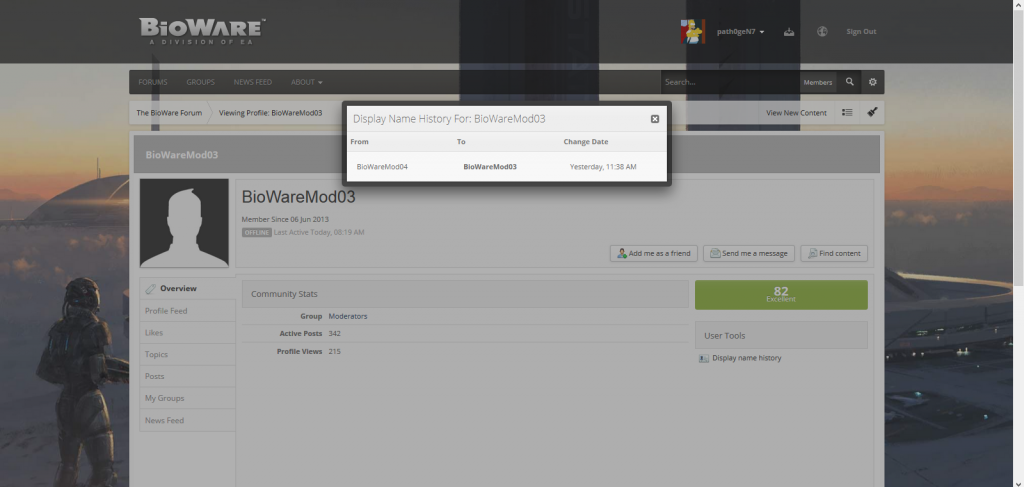Select the My Groups tab
The width and height of the screenshot is (1024, 487).
click(x=187, y=398)
